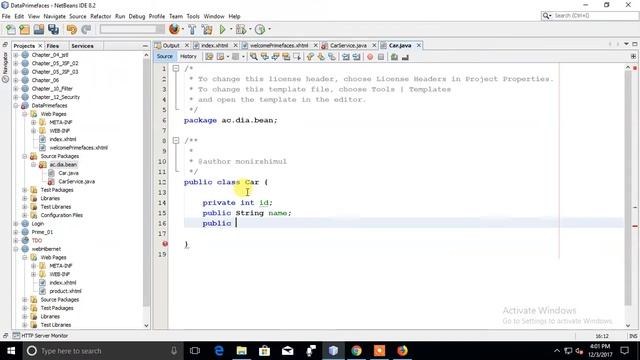Click the green Run Project arrow
Screen dimensions: 640x360
click(222, 29)
